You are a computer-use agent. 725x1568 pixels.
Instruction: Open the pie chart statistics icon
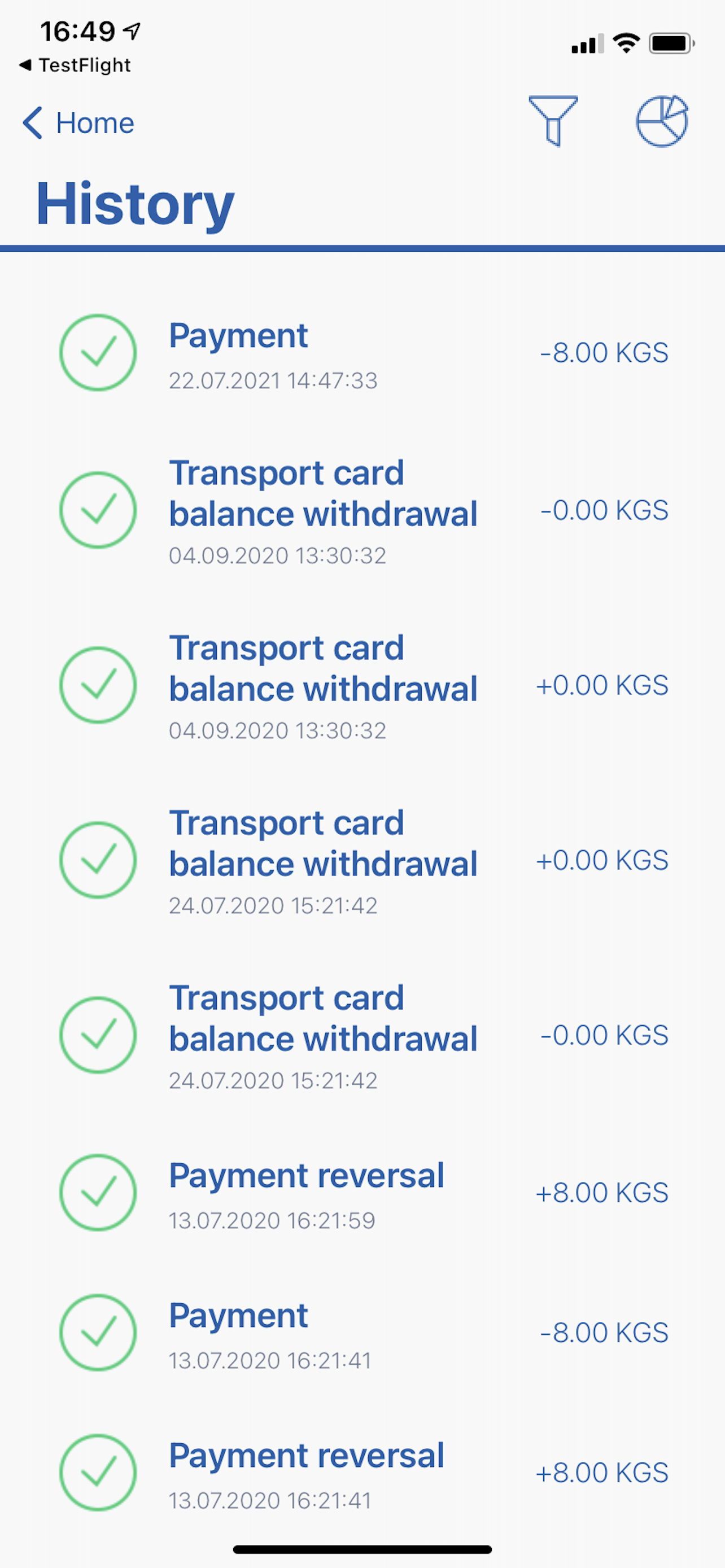coord(662,121)
